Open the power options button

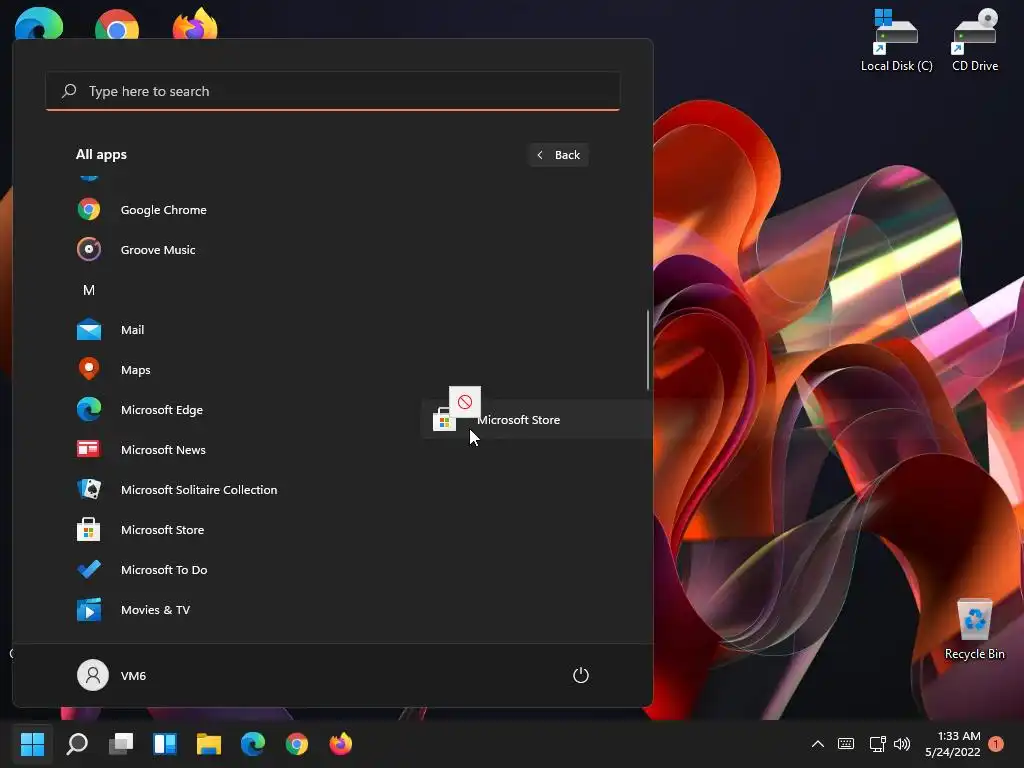tap(581, 675)
